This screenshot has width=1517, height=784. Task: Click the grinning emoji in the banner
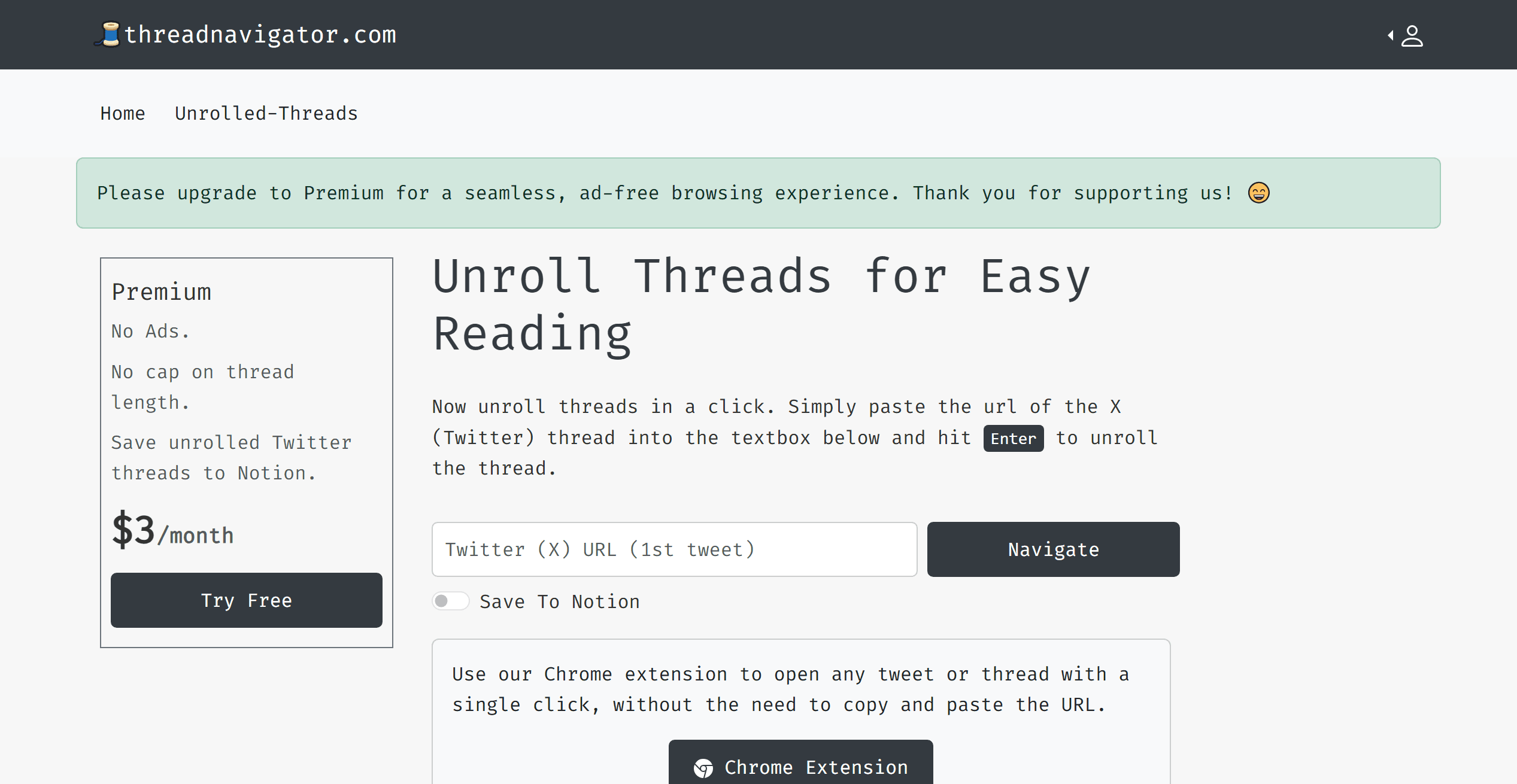coord(1258,193)
